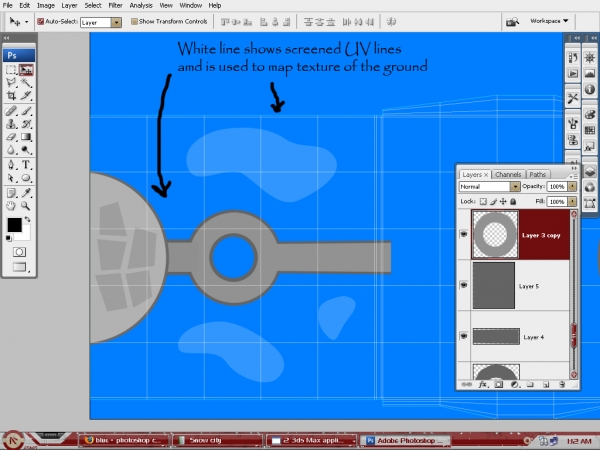Toggle lock position
This screenshot has height=450, width=600.
click(503, 201)
